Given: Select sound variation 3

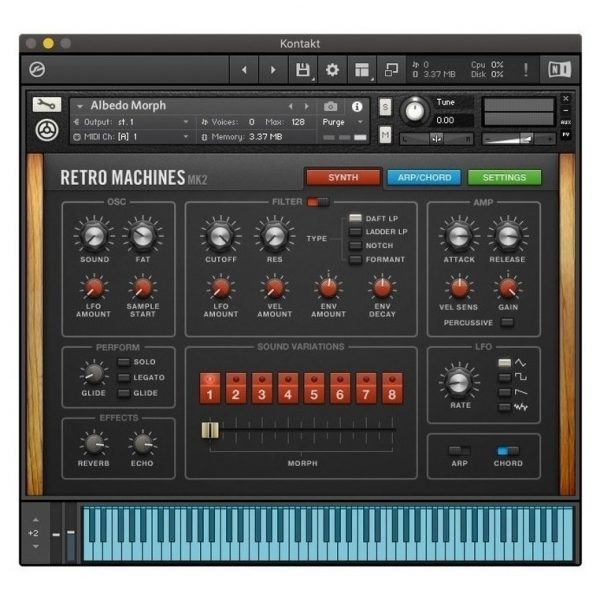Looking at the screenshot, I should coord(262,388).
